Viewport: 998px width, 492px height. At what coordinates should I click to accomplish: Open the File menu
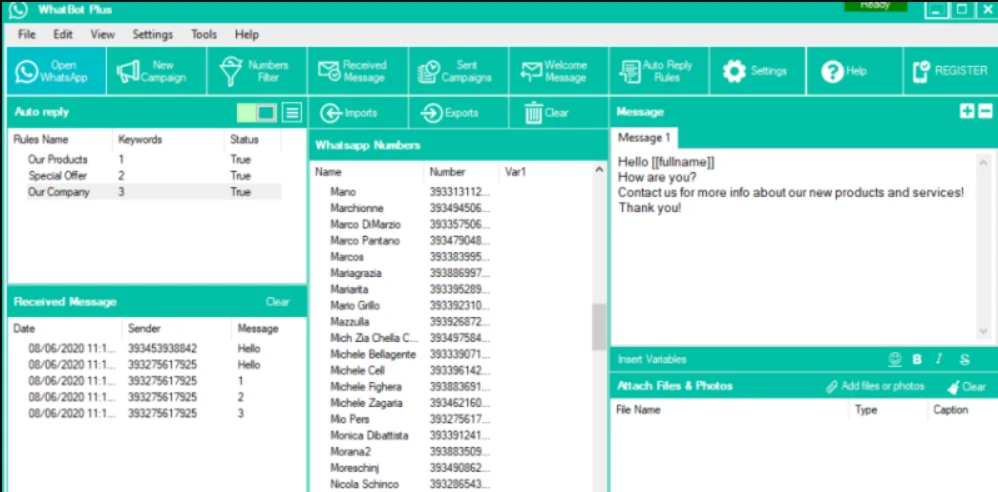click(27, 34)
